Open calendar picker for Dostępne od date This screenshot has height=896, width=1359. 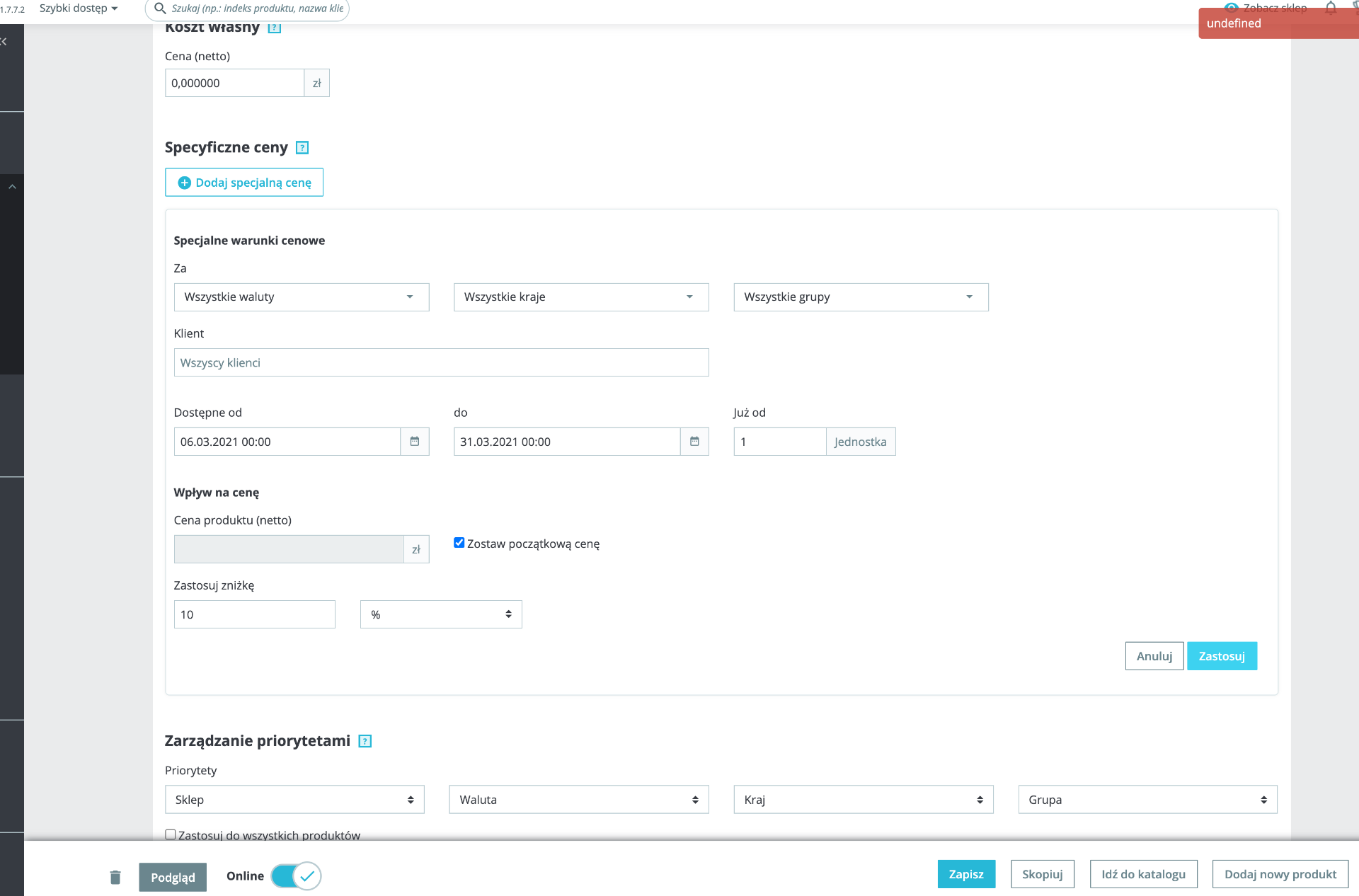[415, 442]
